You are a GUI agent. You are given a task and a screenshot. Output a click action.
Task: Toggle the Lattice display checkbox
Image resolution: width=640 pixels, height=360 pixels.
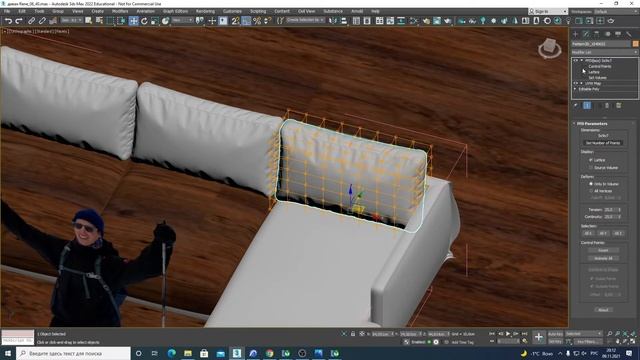click(x=591, y=160)
